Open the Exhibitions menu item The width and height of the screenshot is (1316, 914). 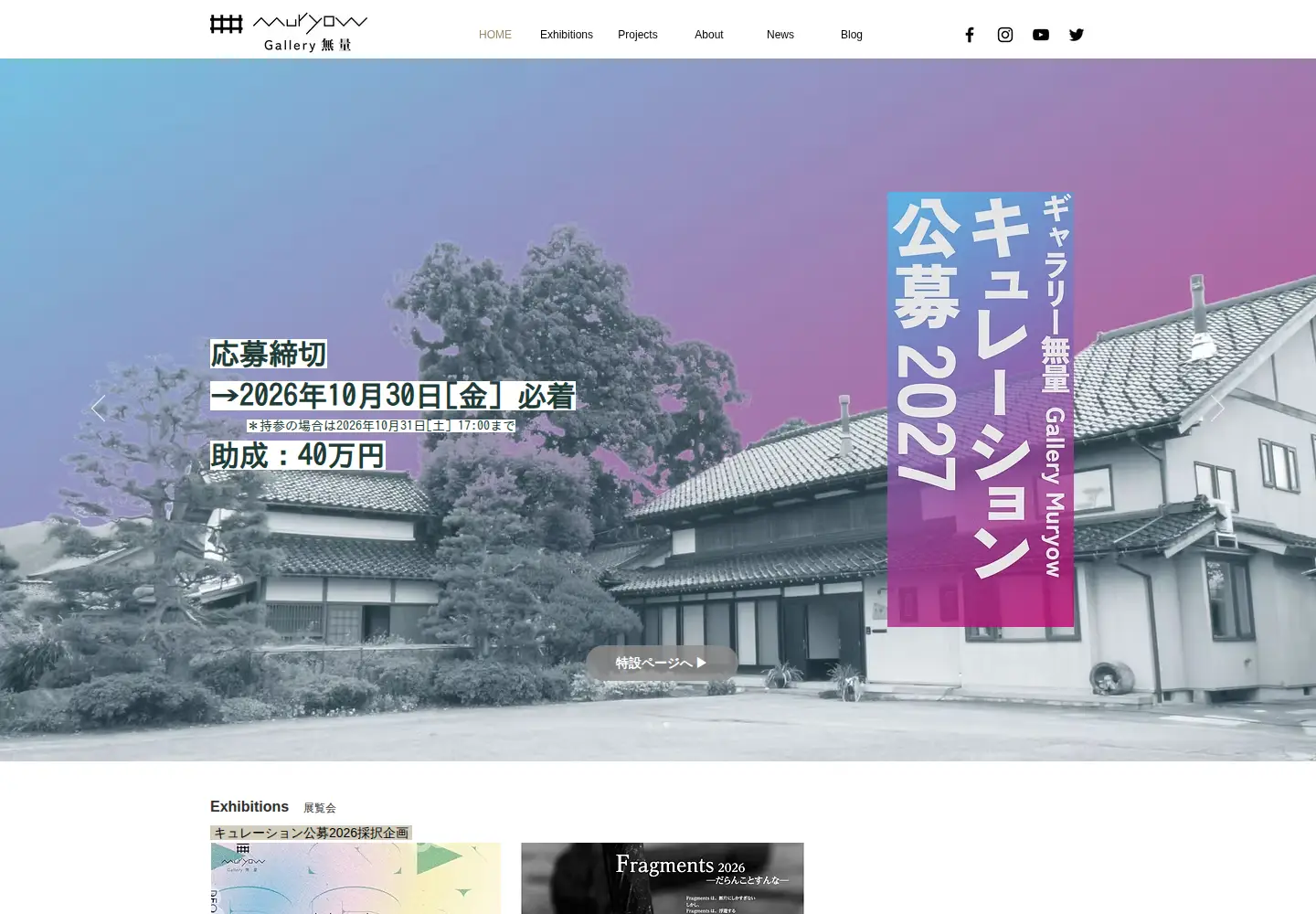click(567, 35)
